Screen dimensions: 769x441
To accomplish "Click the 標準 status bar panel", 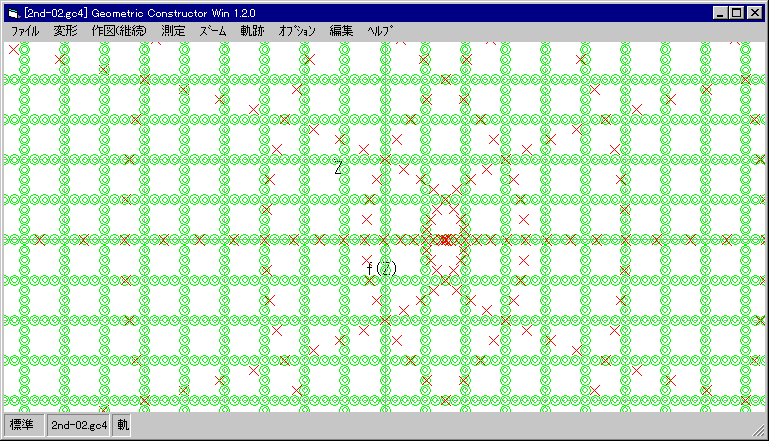I will coord(22,425).
